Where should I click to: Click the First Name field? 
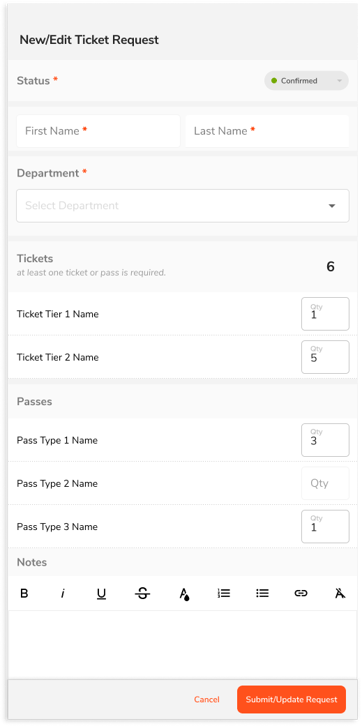pos(99,131)
